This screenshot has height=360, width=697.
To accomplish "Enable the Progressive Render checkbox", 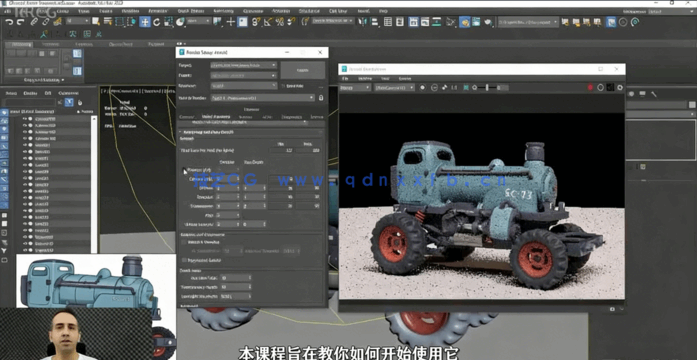I will (x=184, y=260).
